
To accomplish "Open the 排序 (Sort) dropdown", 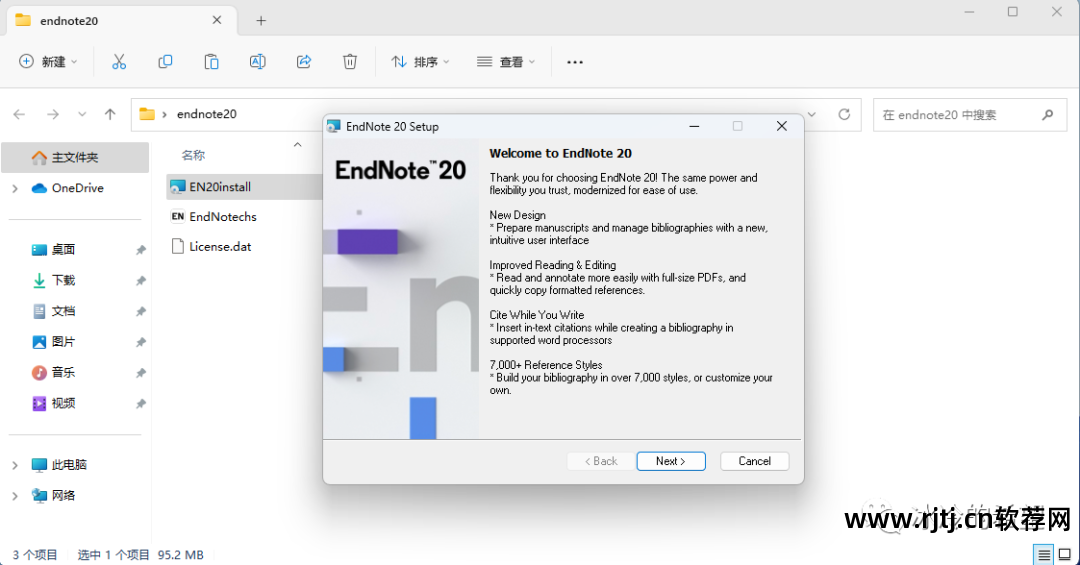I will click(420, 62).
